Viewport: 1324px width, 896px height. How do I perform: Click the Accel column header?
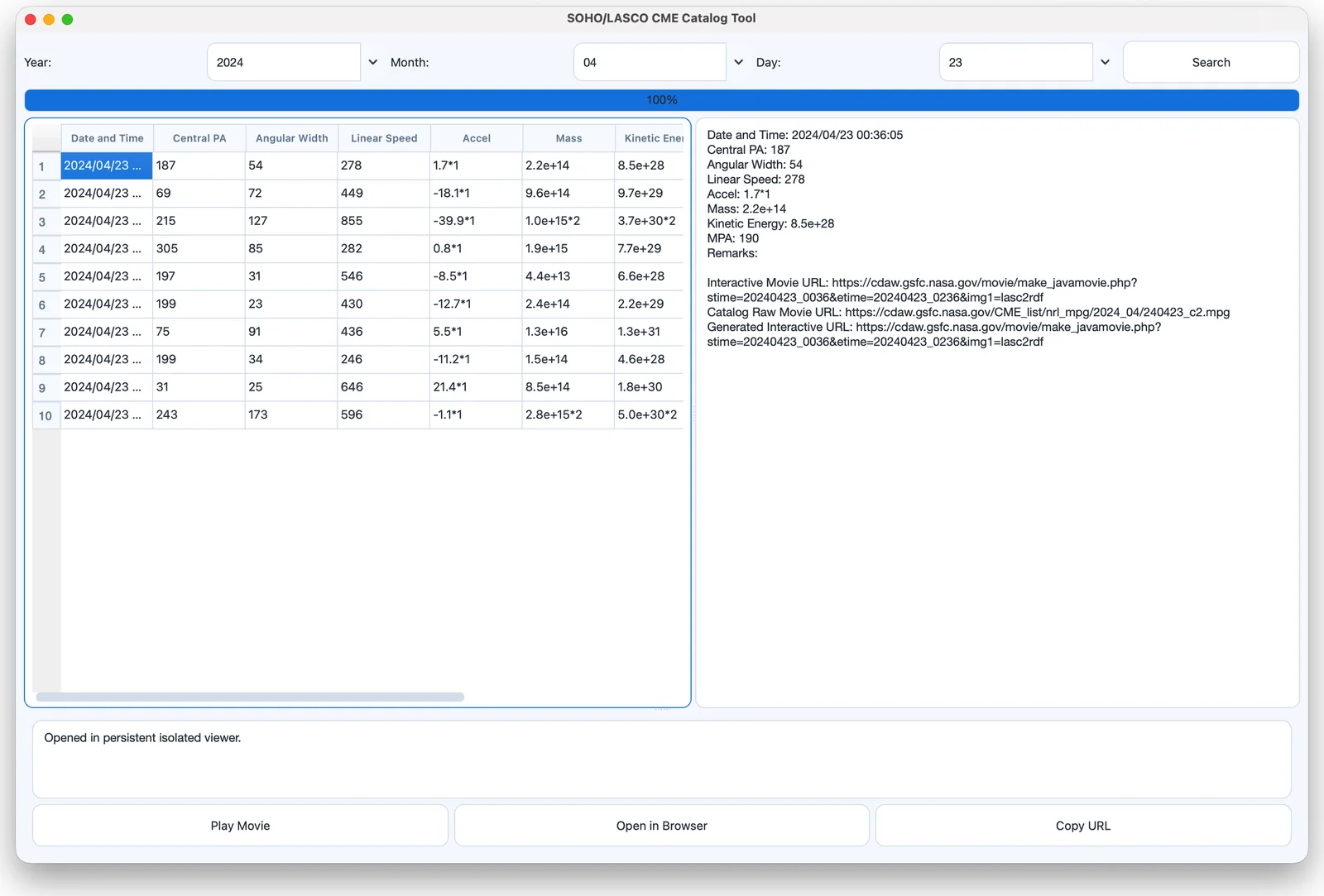(x=477, y=138)
